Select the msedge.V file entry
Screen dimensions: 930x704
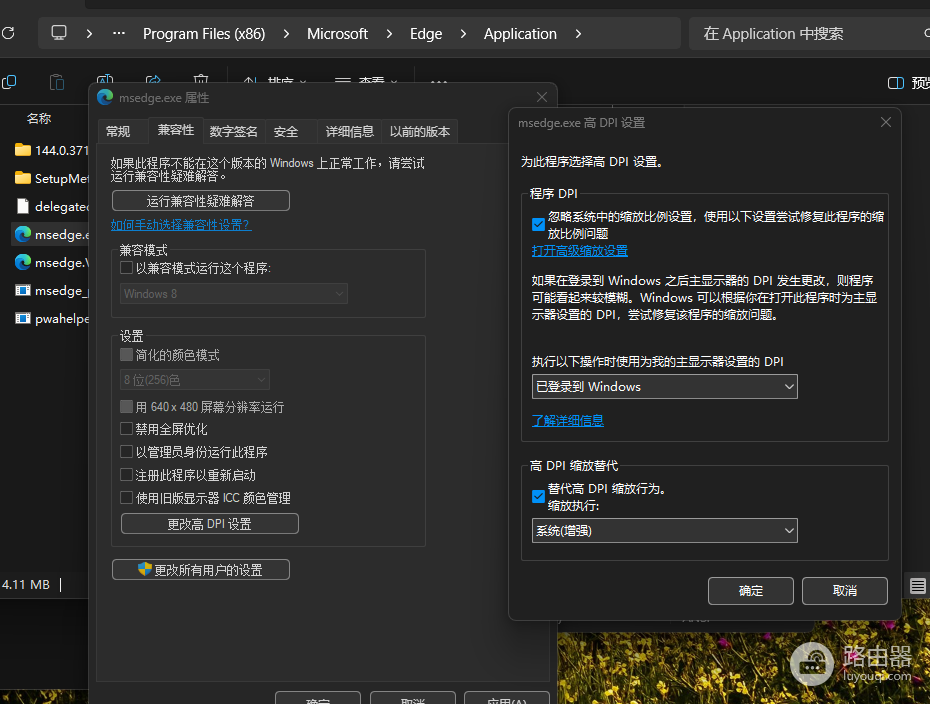tap(52, 262)
